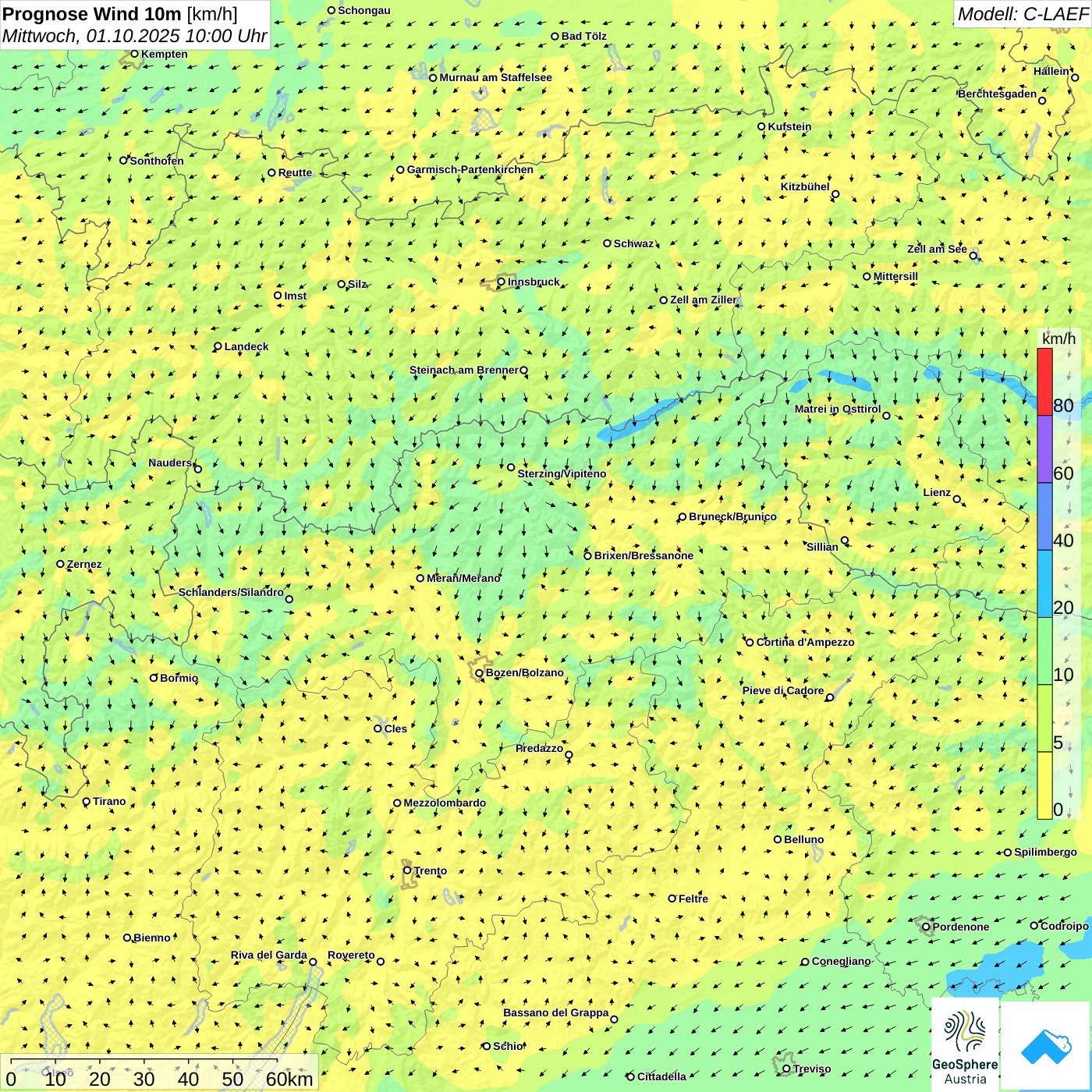Click the Zell am See label
The height and width of the screenshot is (1092, 1092).
[x=937, y=249]
